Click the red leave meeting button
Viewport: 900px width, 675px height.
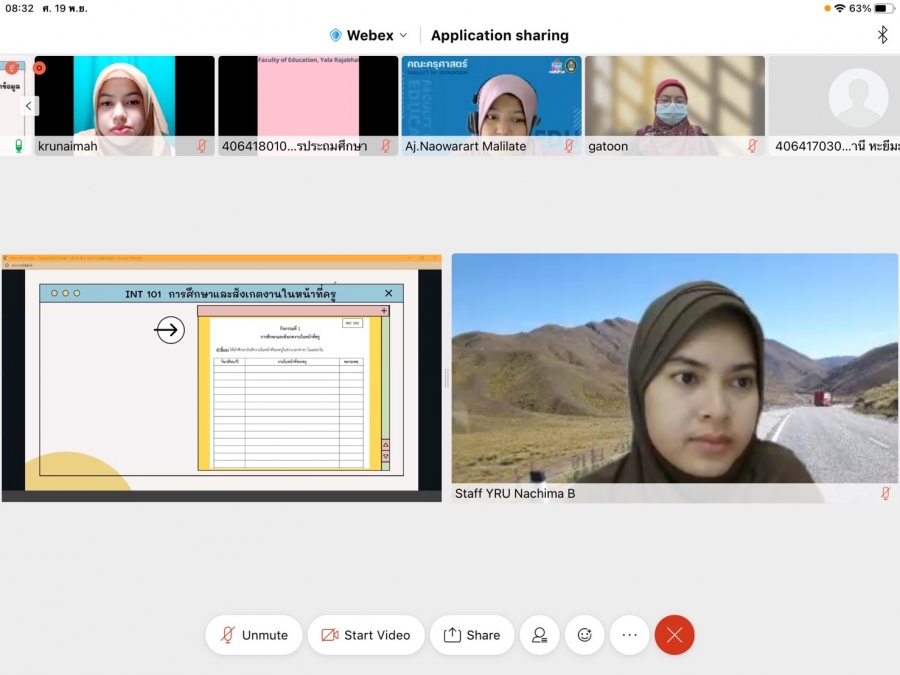[674, 635]
